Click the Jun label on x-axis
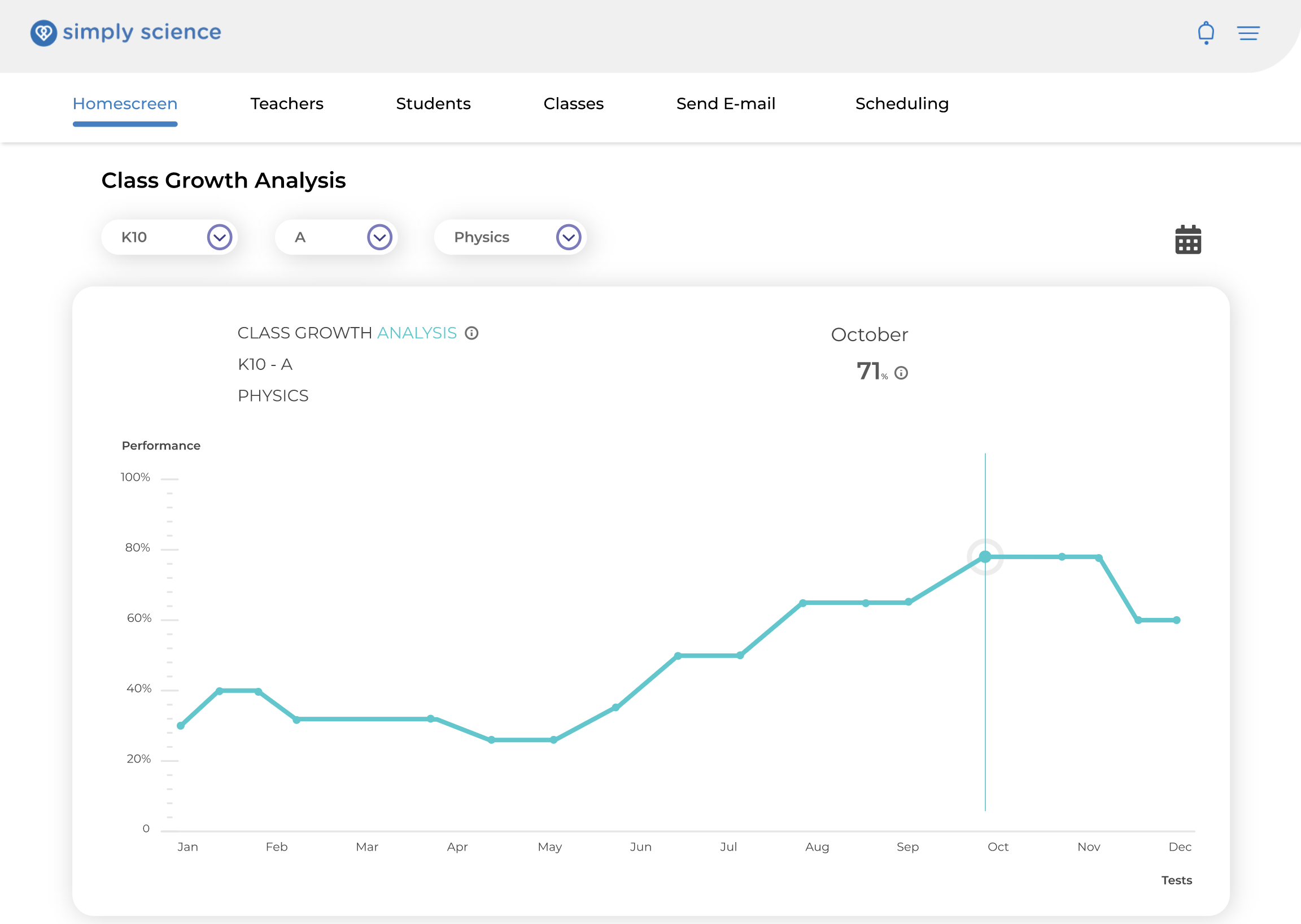The image size is (1301, 924). click(x=640, y=847)
